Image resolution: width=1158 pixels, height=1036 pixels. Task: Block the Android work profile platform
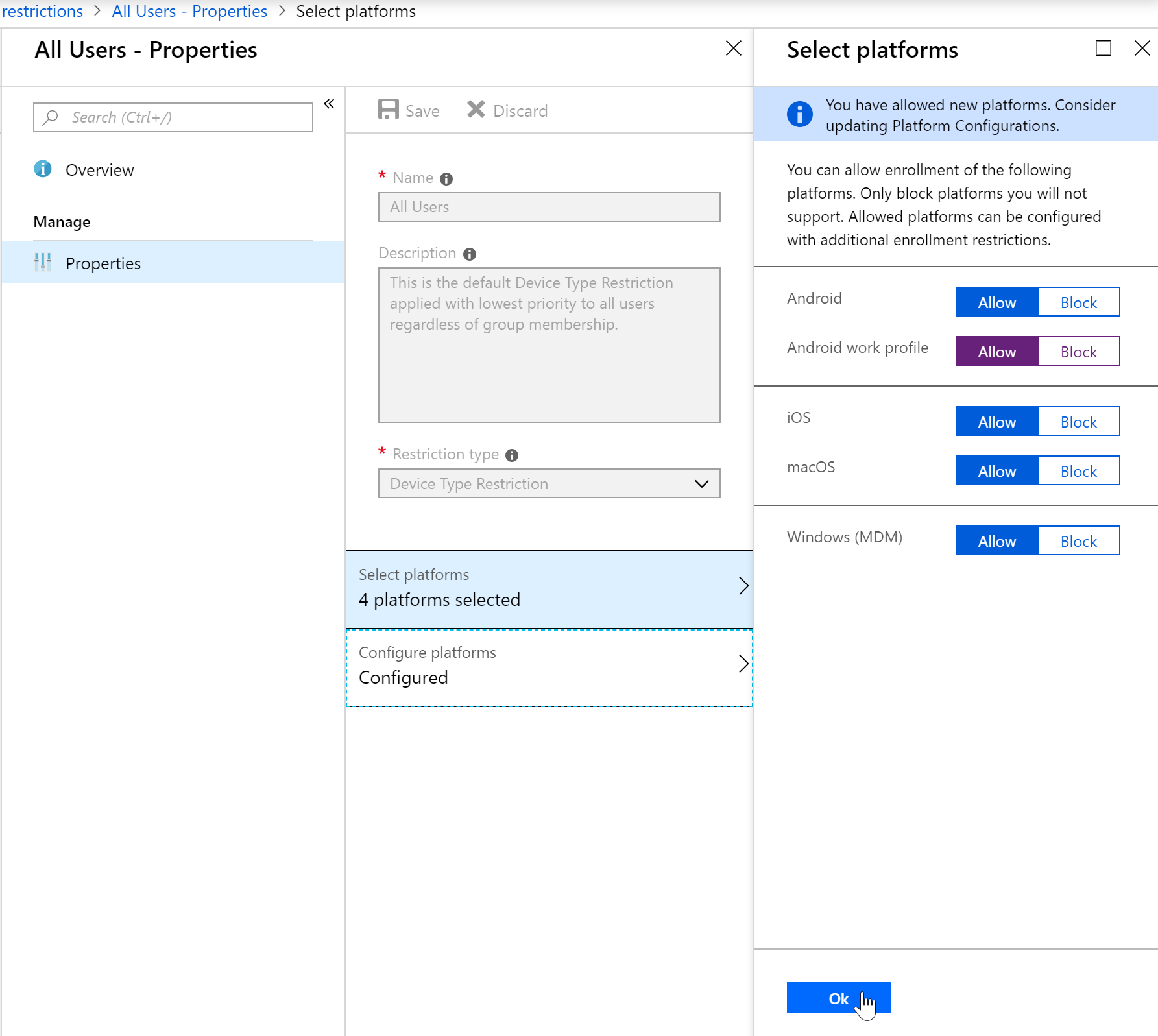(x=1078, y=352)
